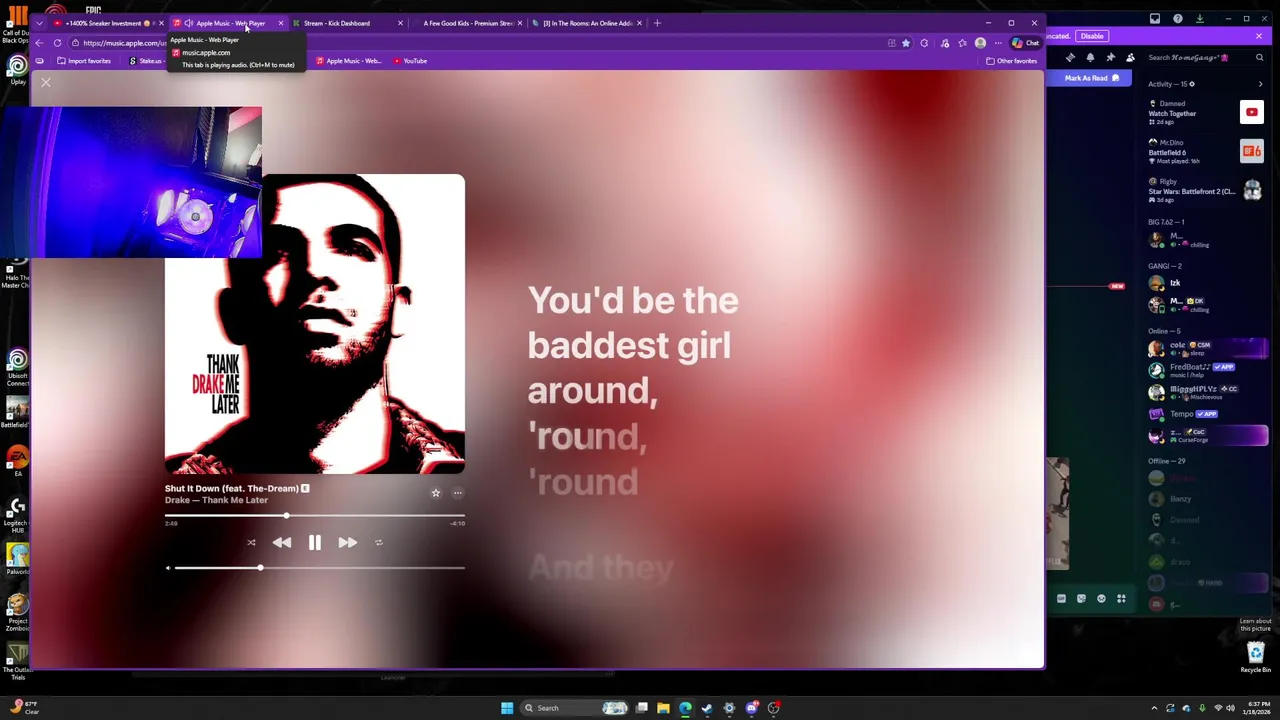Open the Discord sticker picker
The height and width of the screenshot is (720, 1280).
tap(1081, 599)
